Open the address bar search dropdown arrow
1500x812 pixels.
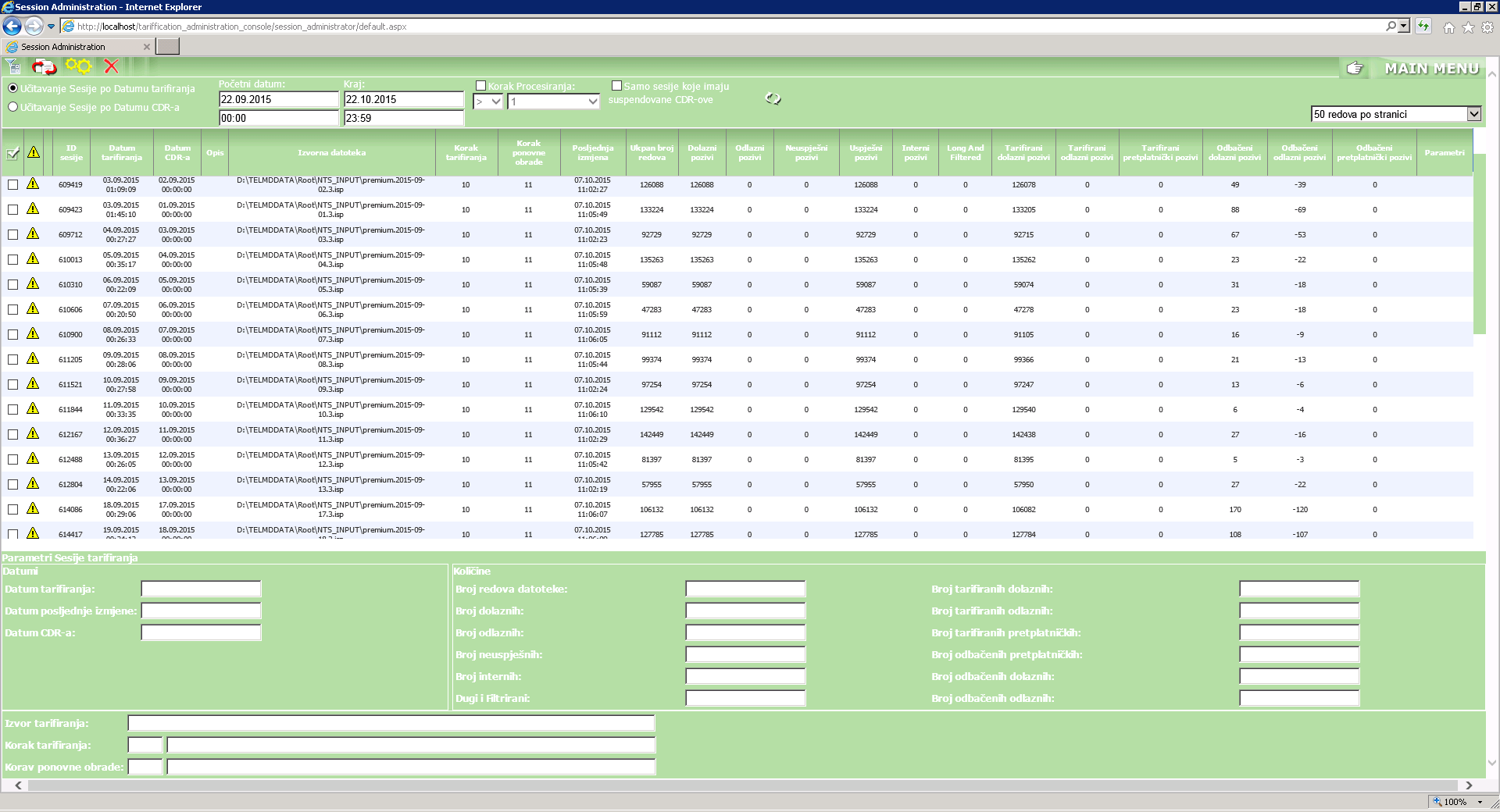[1404, 27]
